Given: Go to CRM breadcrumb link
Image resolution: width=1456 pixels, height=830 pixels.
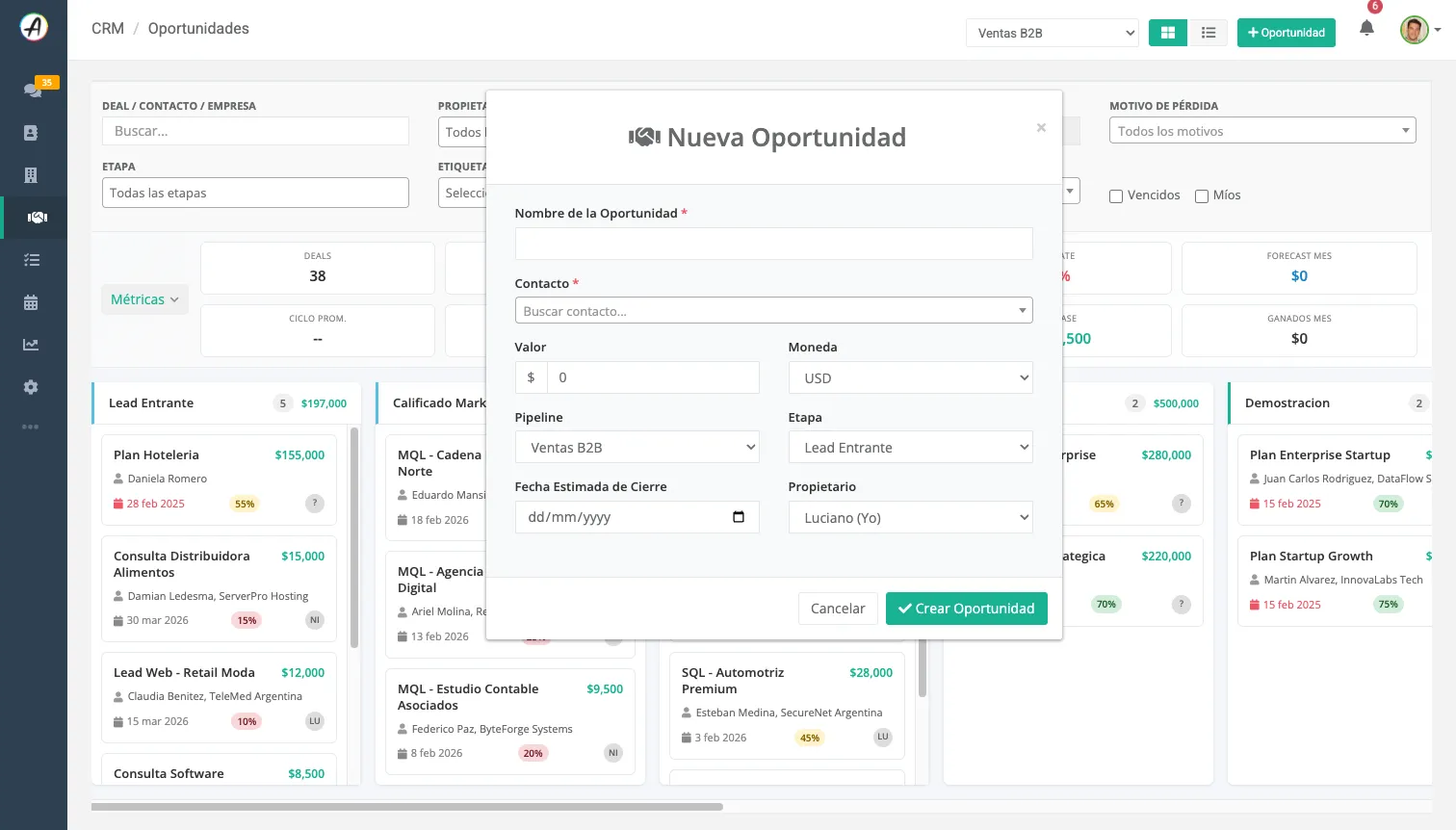Looking at the screenshot, I should [108, 29].
